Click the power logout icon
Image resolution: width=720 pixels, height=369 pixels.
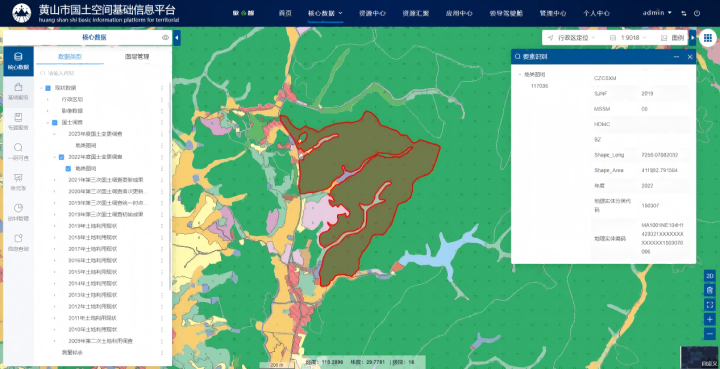click(697, 13)
